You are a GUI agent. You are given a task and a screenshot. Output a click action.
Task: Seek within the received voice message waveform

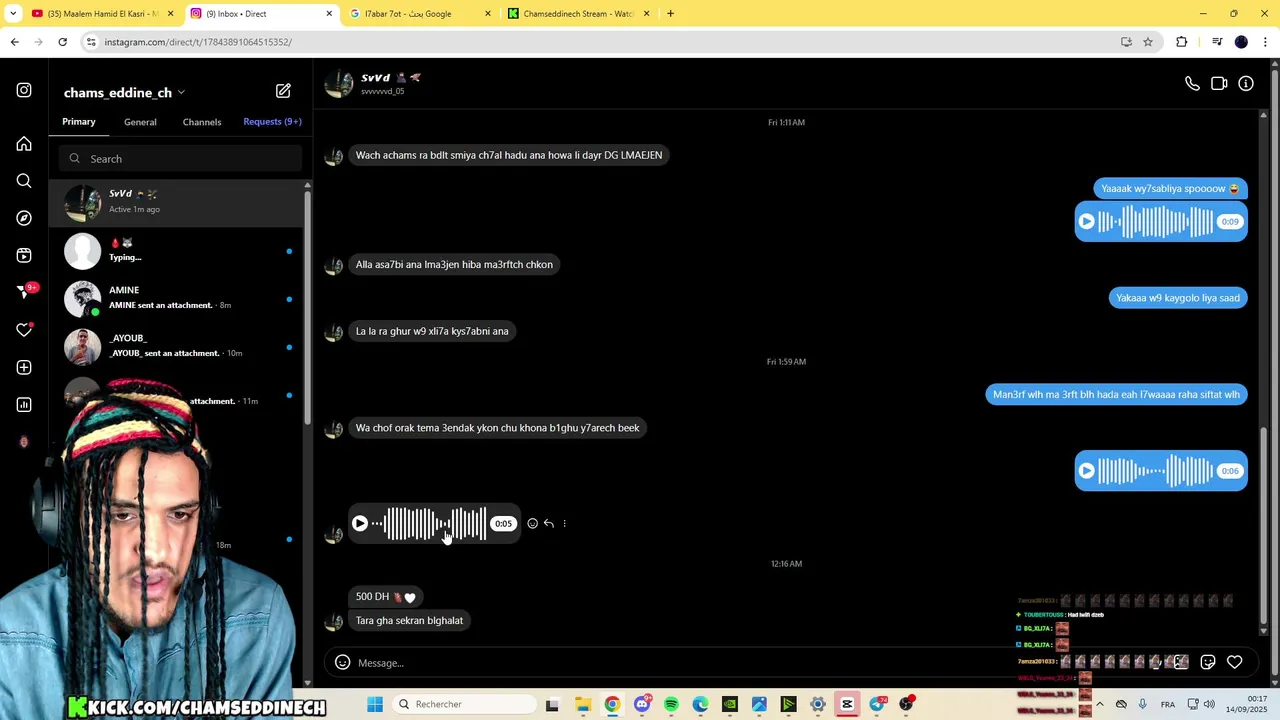tap(429, 523)
